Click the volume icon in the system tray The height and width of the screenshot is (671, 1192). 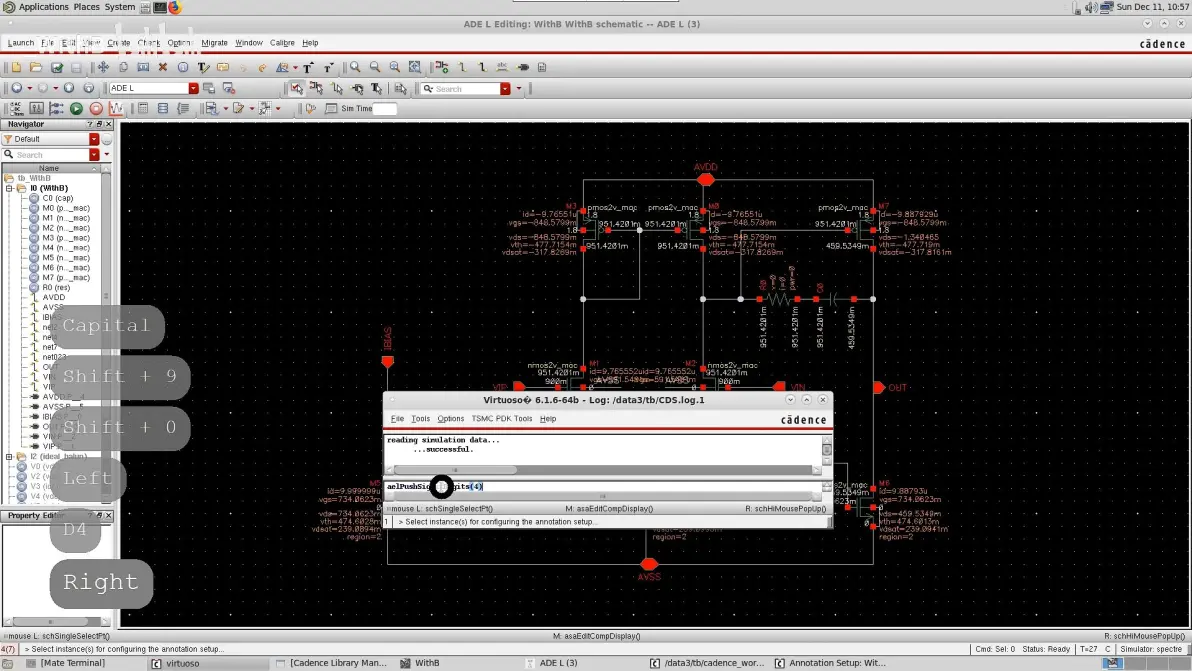1091,8
